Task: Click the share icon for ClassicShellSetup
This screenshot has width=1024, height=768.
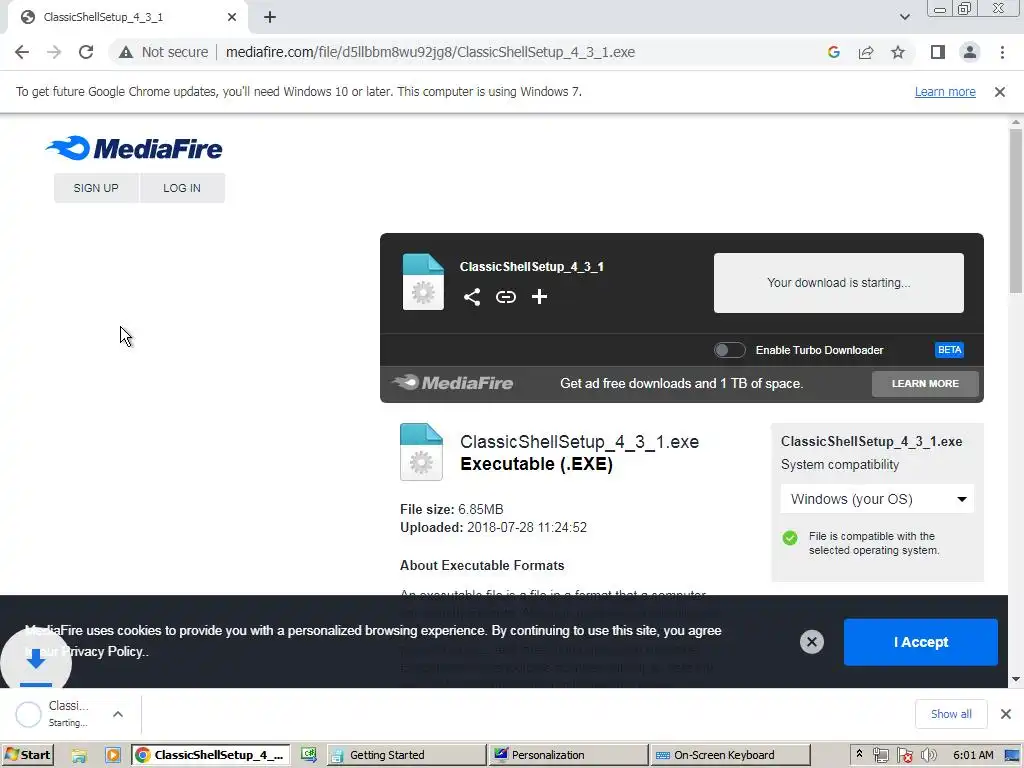Action: pyautogui.click(x=472, y=297)
